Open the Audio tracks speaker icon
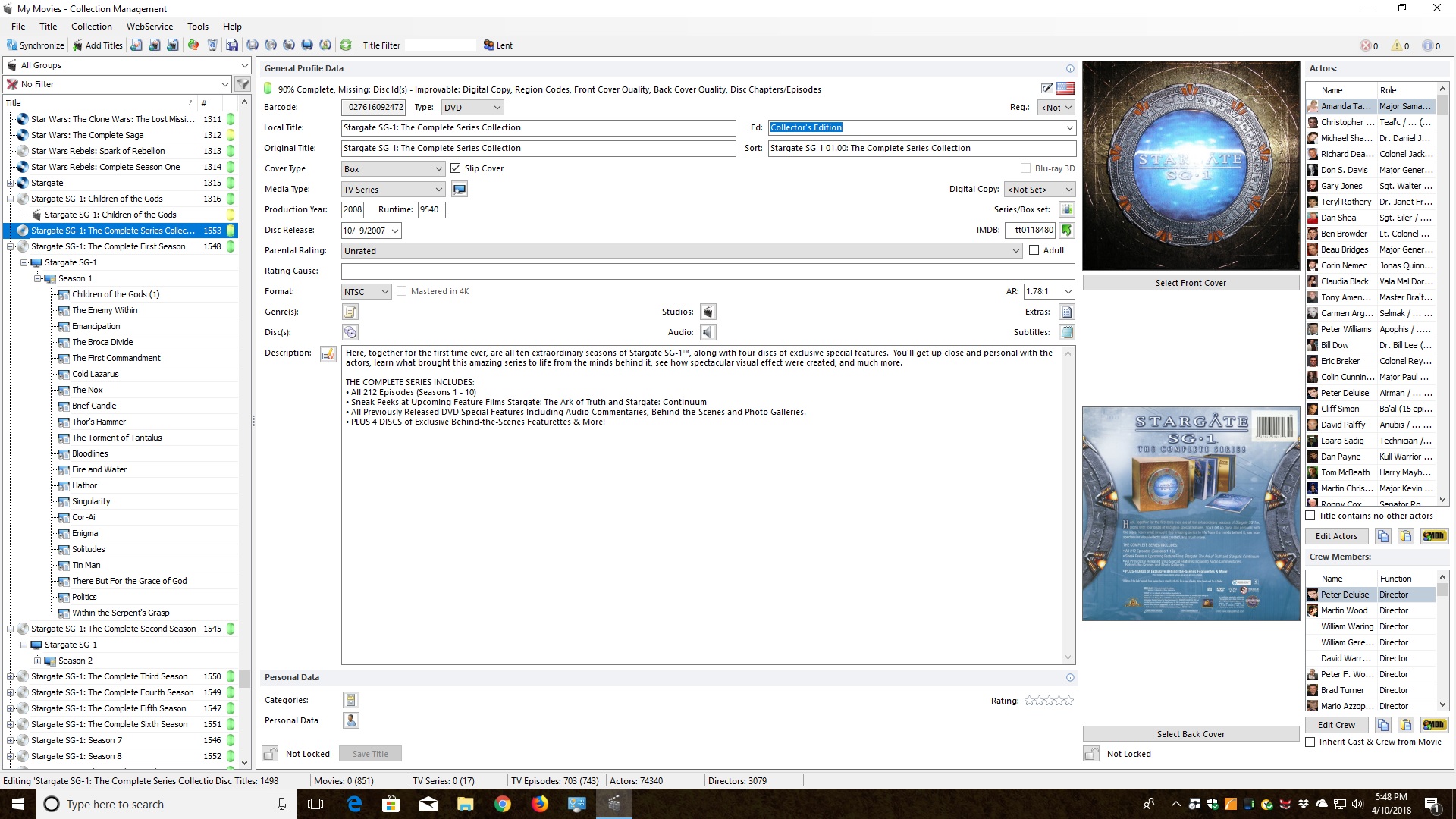Image resolution: width=1456 pixels, height=819 pixels. (708, 332)
